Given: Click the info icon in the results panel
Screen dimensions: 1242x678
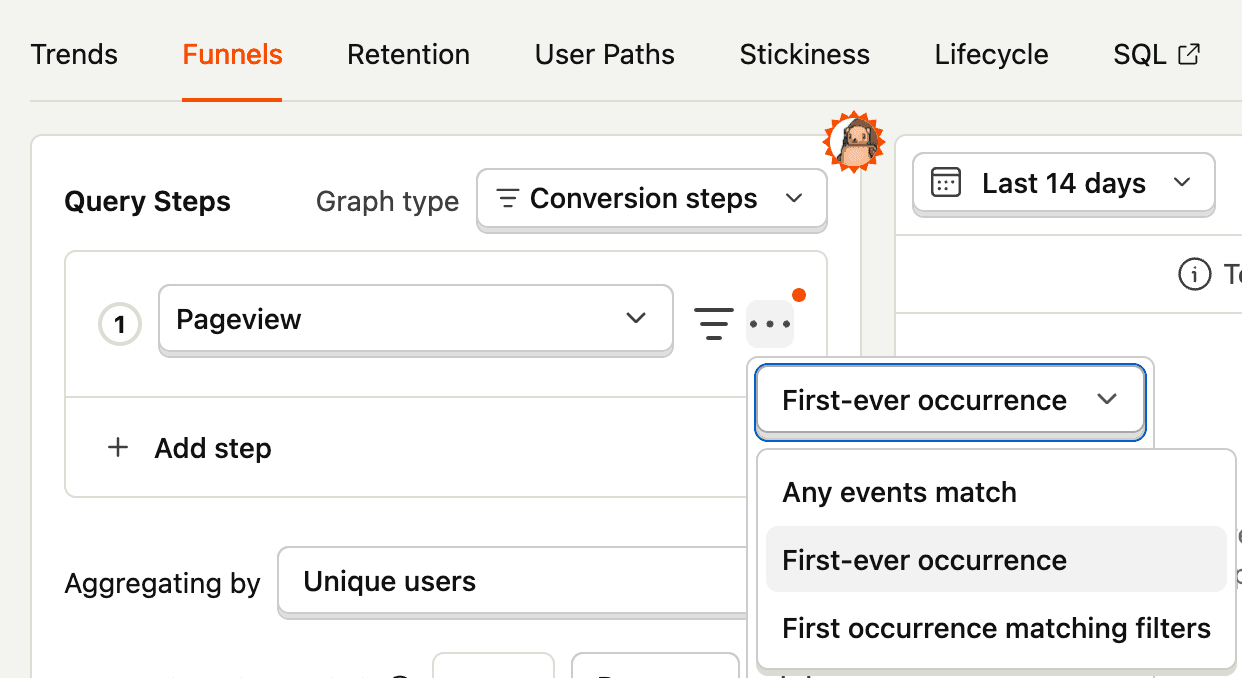Looking at the screenshot, I should pos(1194,274).
